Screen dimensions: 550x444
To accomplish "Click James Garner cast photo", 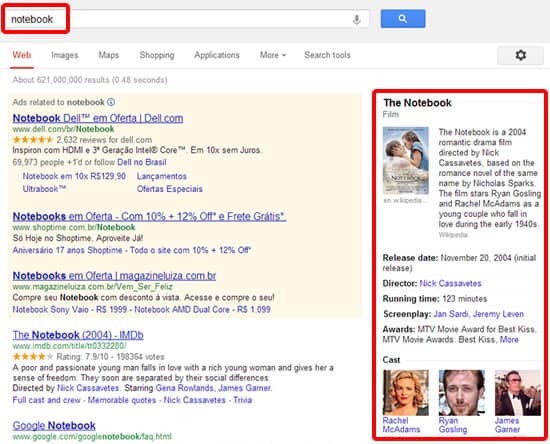I will click(x=518, y=393).
